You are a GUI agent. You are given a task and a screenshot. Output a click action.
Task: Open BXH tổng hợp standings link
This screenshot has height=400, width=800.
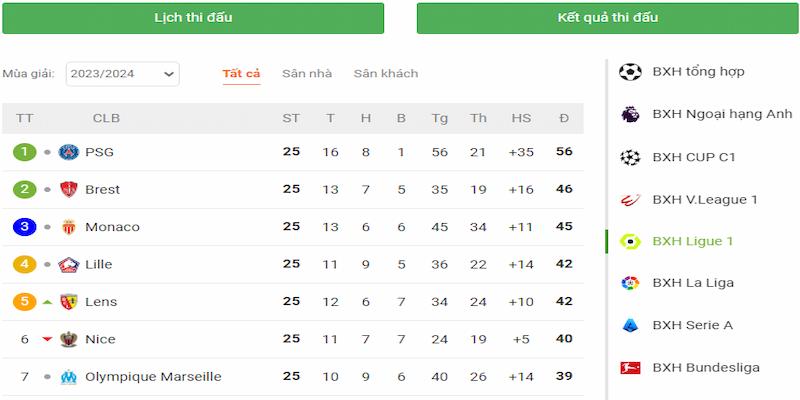tap(698, 72)
